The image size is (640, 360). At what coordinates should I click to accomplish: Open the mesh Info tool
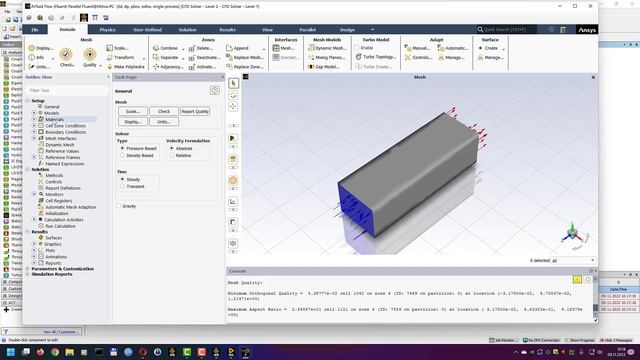click(37, 58)
